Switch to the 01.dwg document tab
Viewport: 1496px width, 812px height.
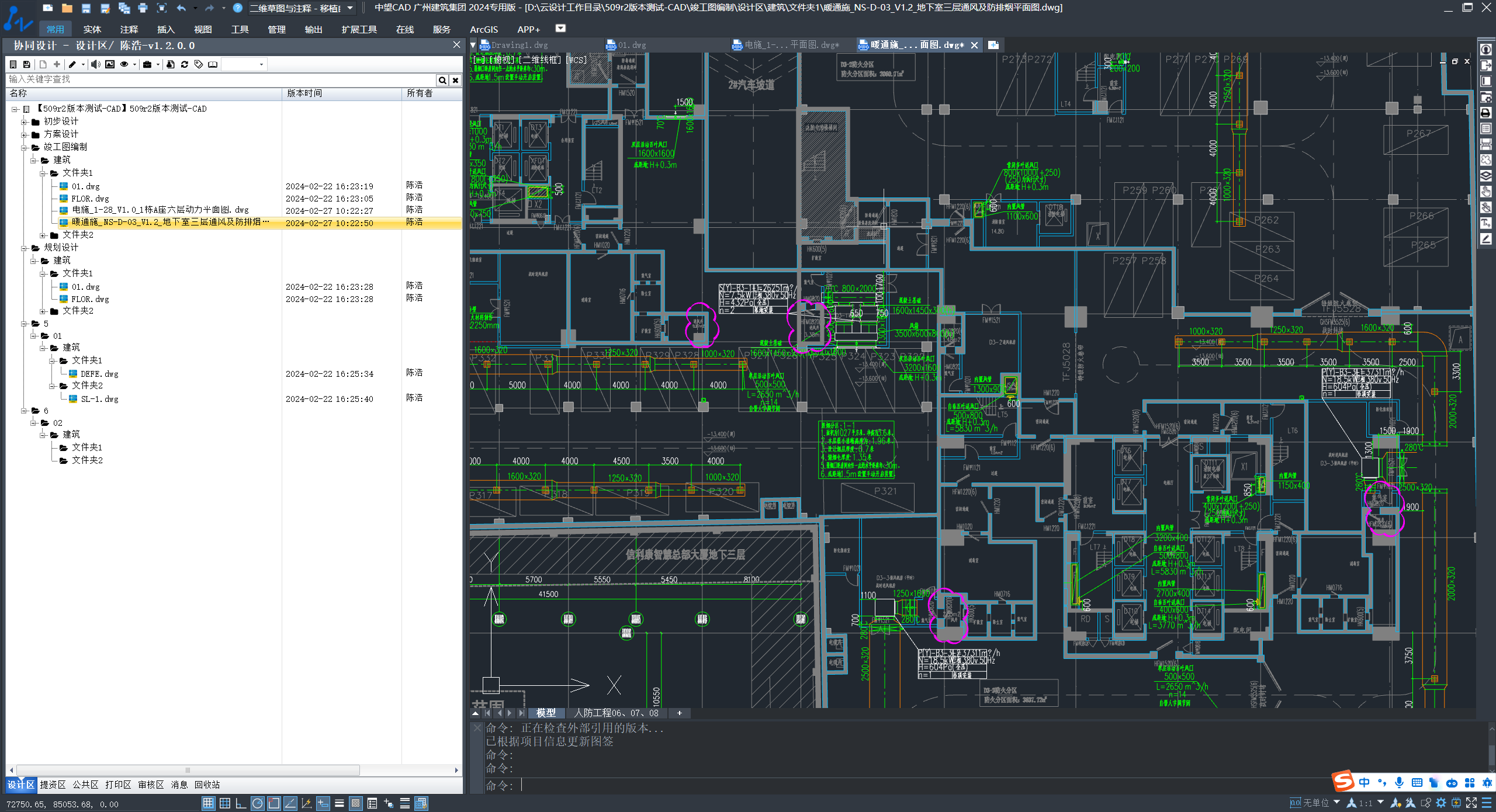coord(632,45)
